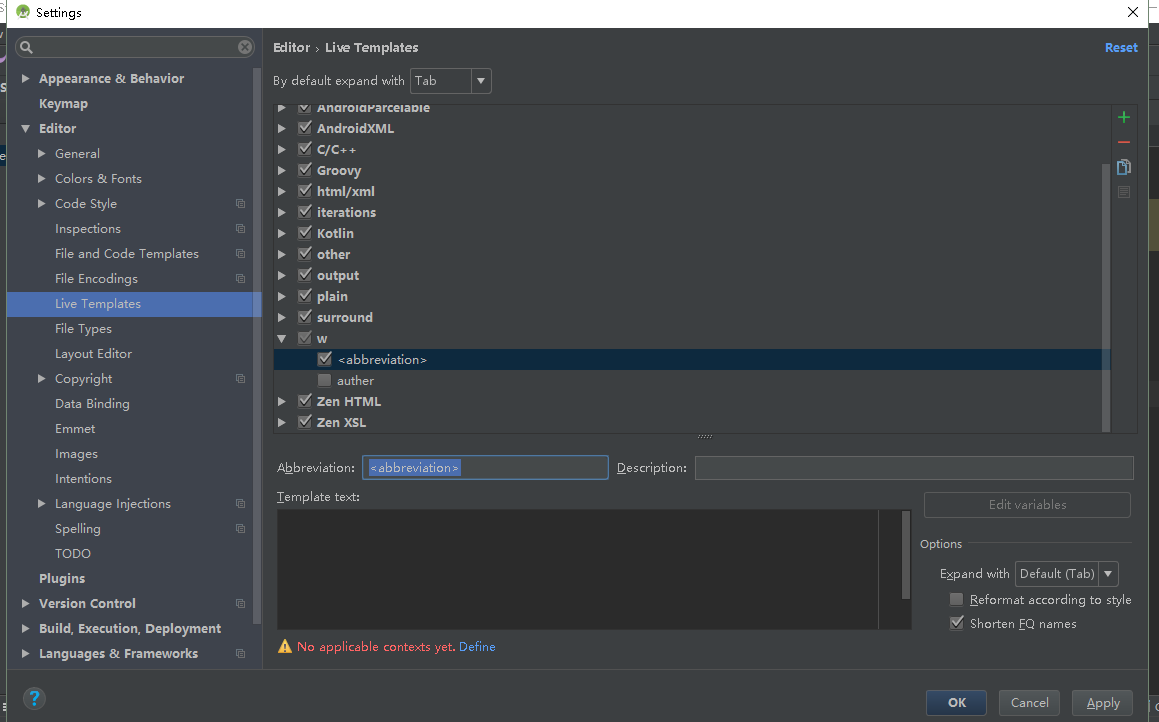Select File Types in Editor settings

(84, 329)
